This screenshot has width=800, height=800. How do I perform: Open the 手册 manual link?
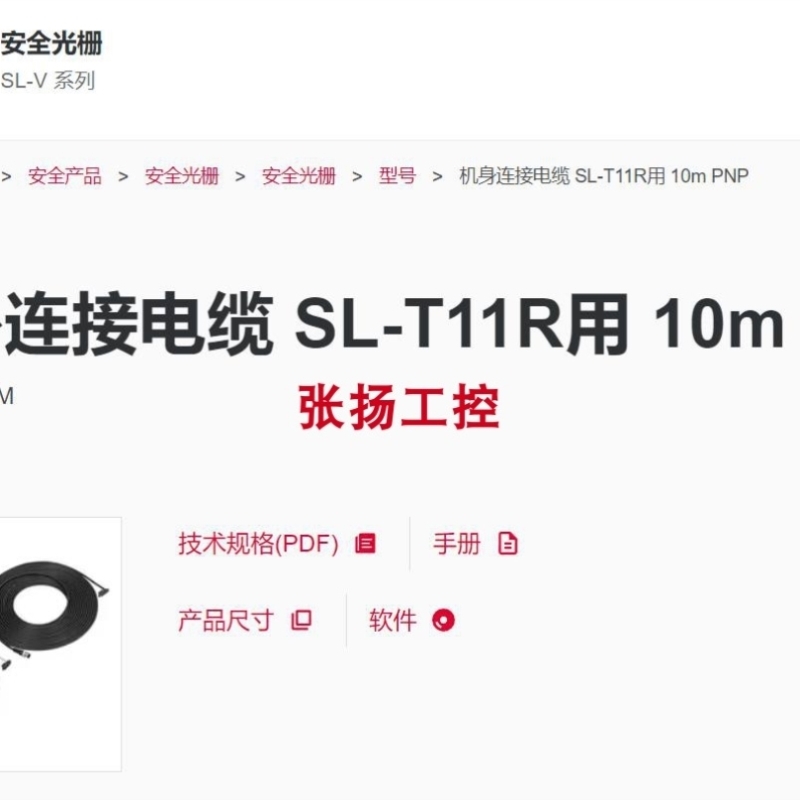457,543
